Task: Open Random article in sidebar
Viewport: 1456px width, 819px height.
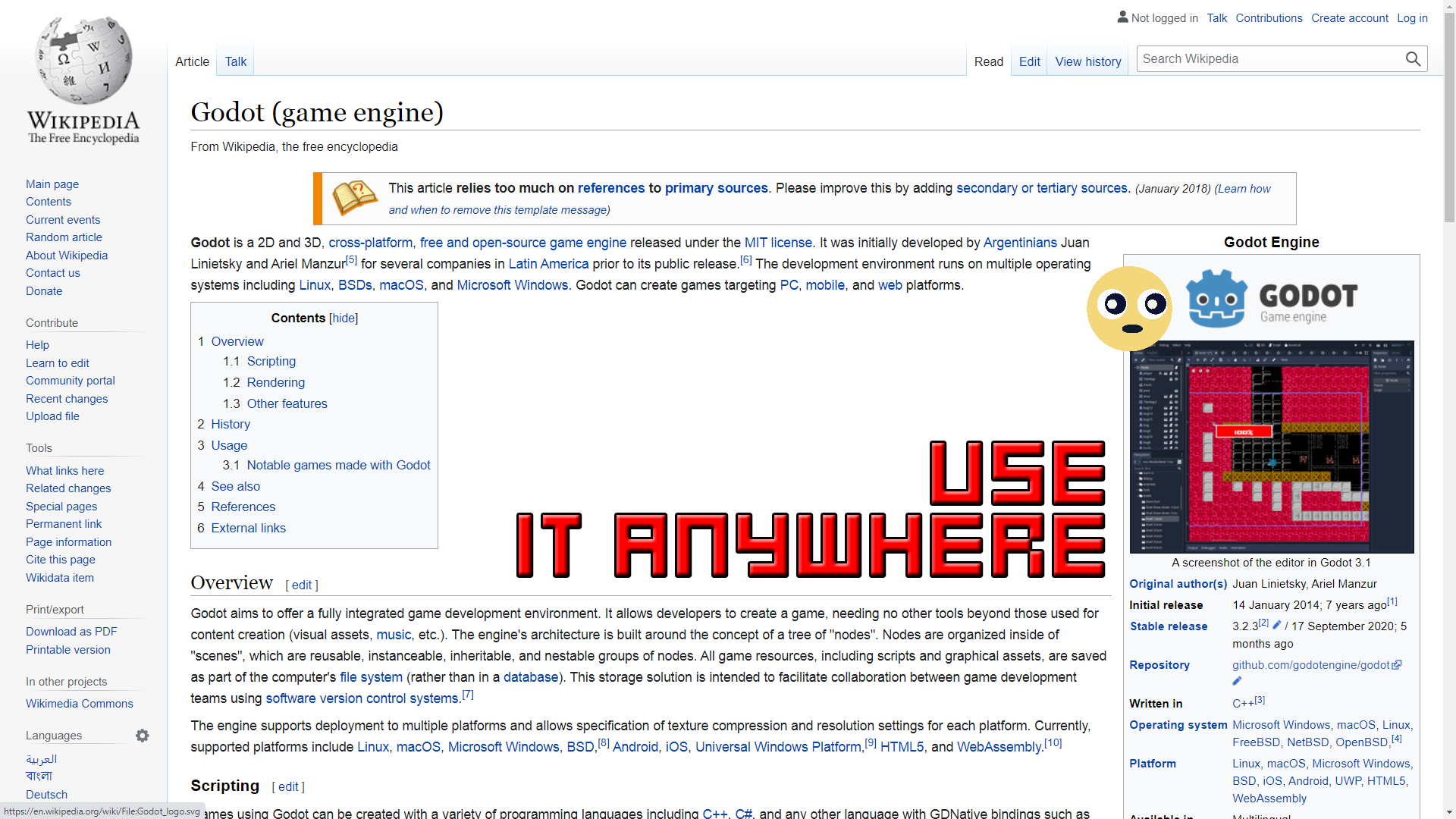Action: [64, 237]
